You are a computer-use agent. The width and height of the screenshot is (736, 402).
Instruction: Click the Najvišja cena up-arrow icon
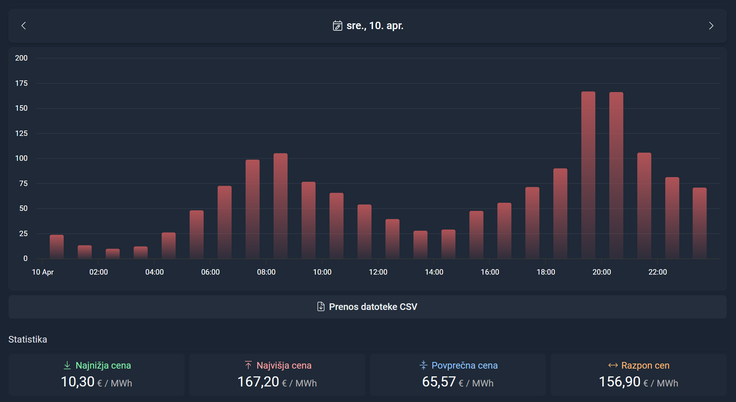point(248,365)
